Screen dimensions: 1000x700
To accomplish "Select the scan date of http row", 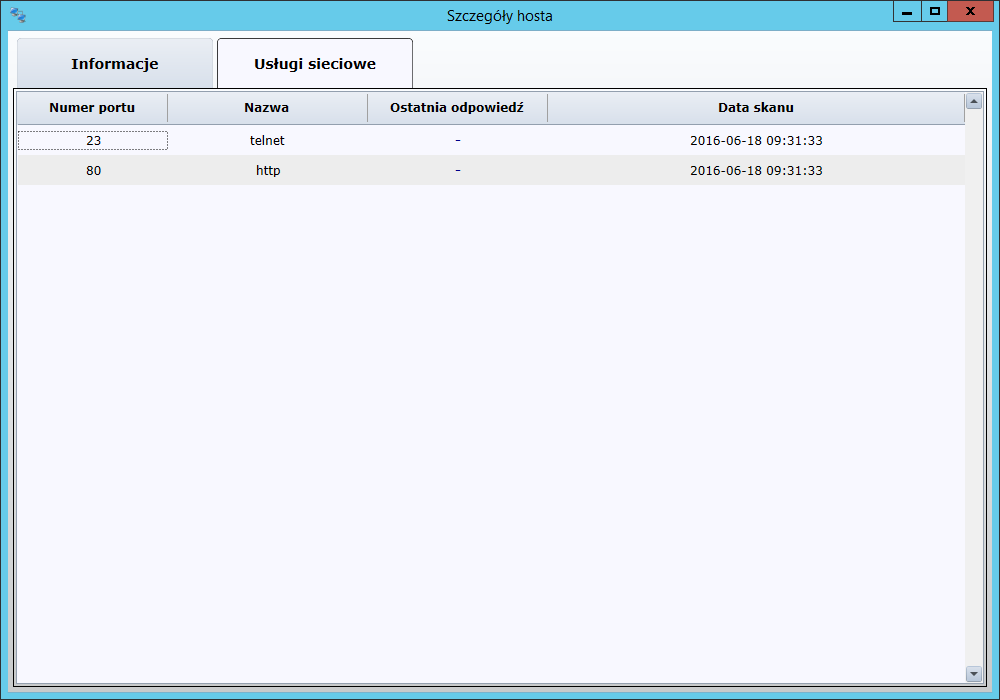I will [756, 171].
